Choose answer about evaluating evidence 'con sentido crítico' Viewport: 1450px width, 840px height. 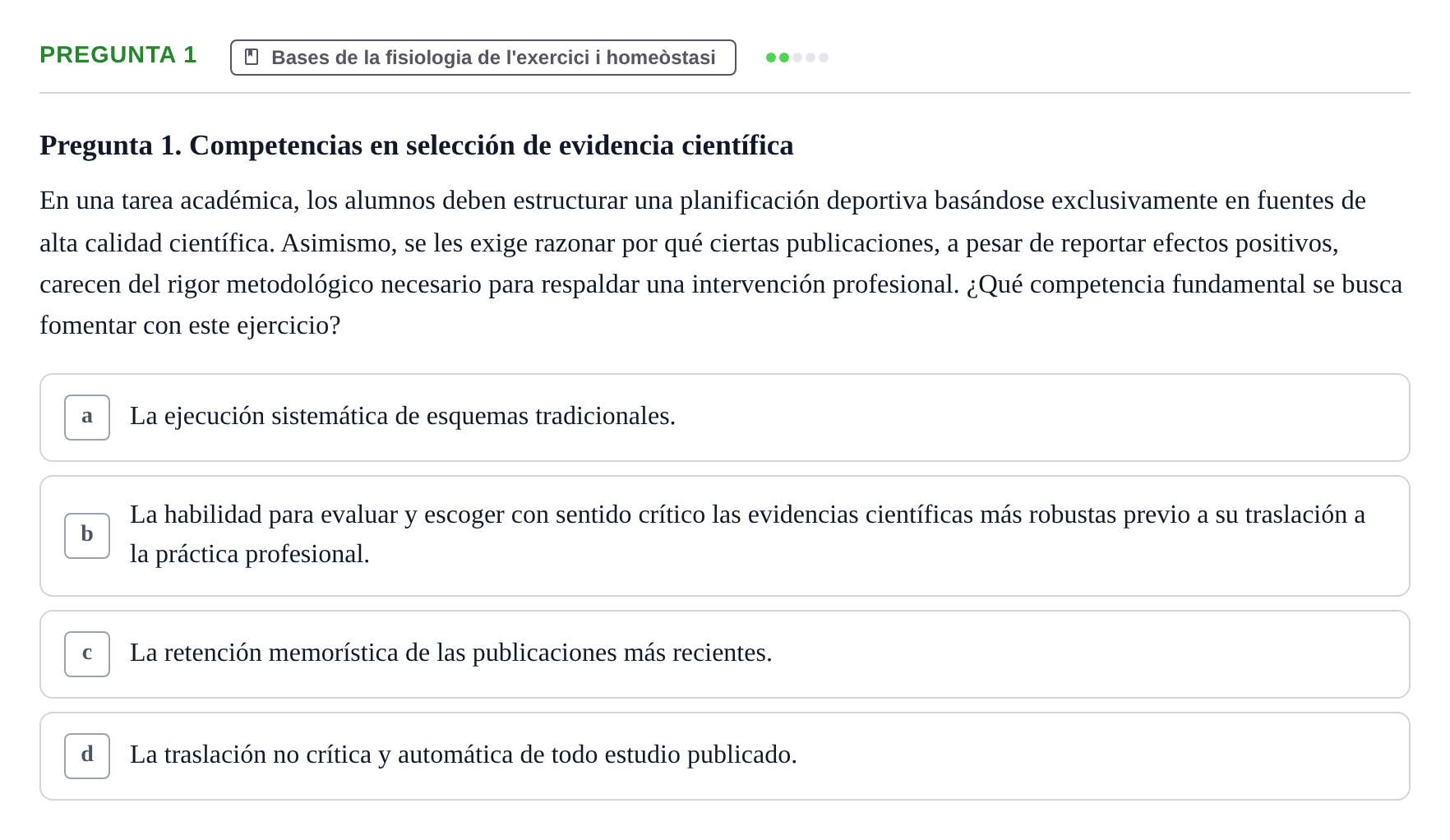click(x=725, y=536)
